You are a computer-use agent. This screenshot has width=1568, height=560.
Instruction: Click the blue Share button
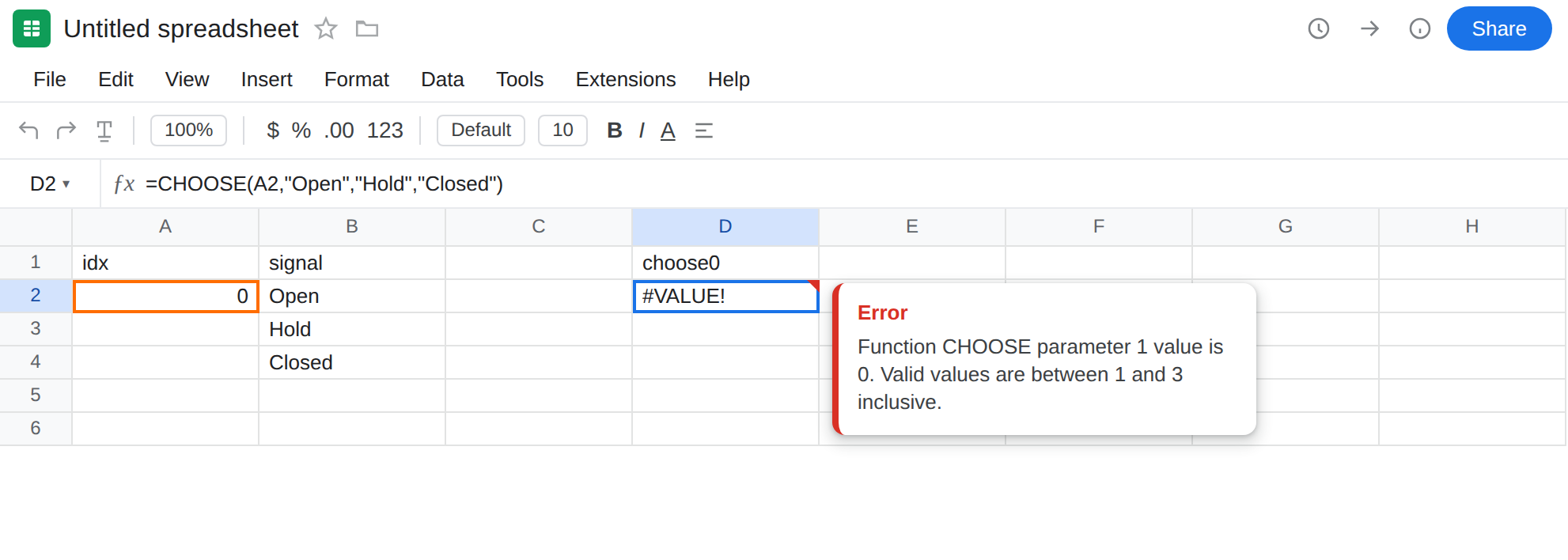[x=1499, y=28]
